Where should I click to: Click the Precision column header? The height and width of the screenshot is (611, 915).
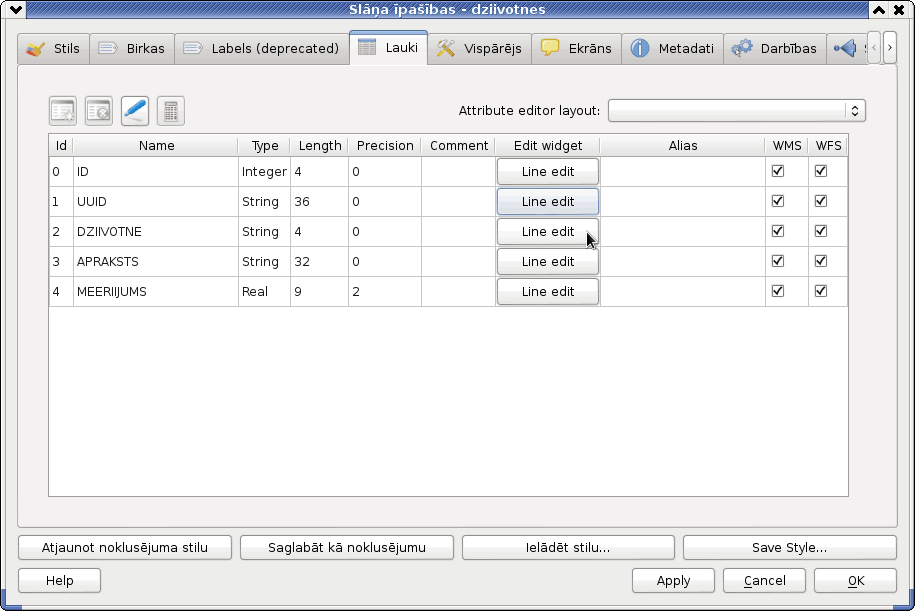pyautogui.click(x=385, y=146)
